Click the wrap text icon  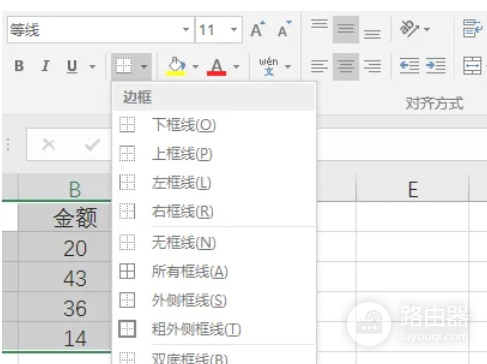473,29
